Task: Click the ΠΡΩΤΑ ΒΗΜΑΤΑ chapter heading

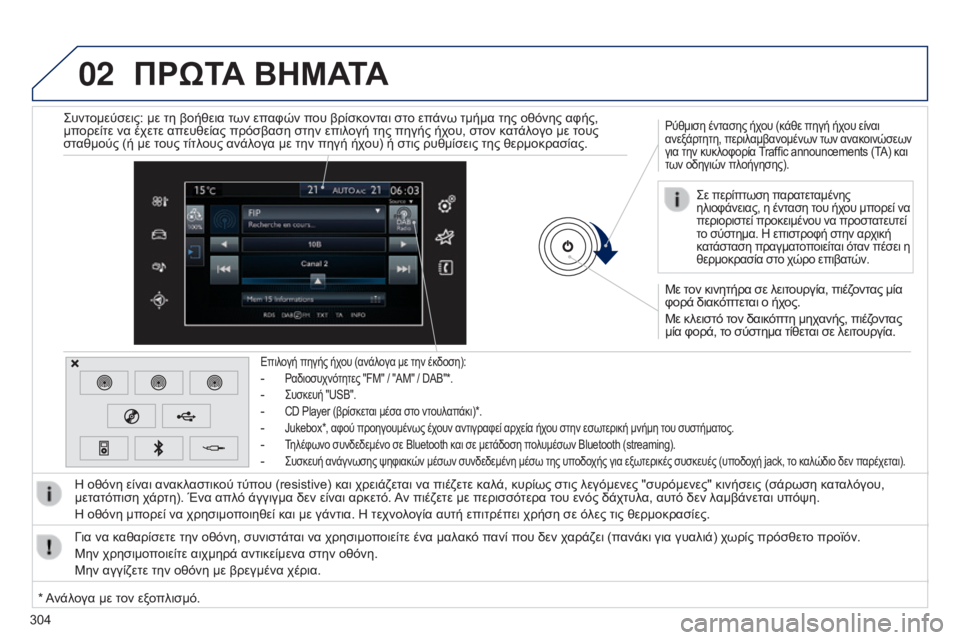Action: click(261, 73)
